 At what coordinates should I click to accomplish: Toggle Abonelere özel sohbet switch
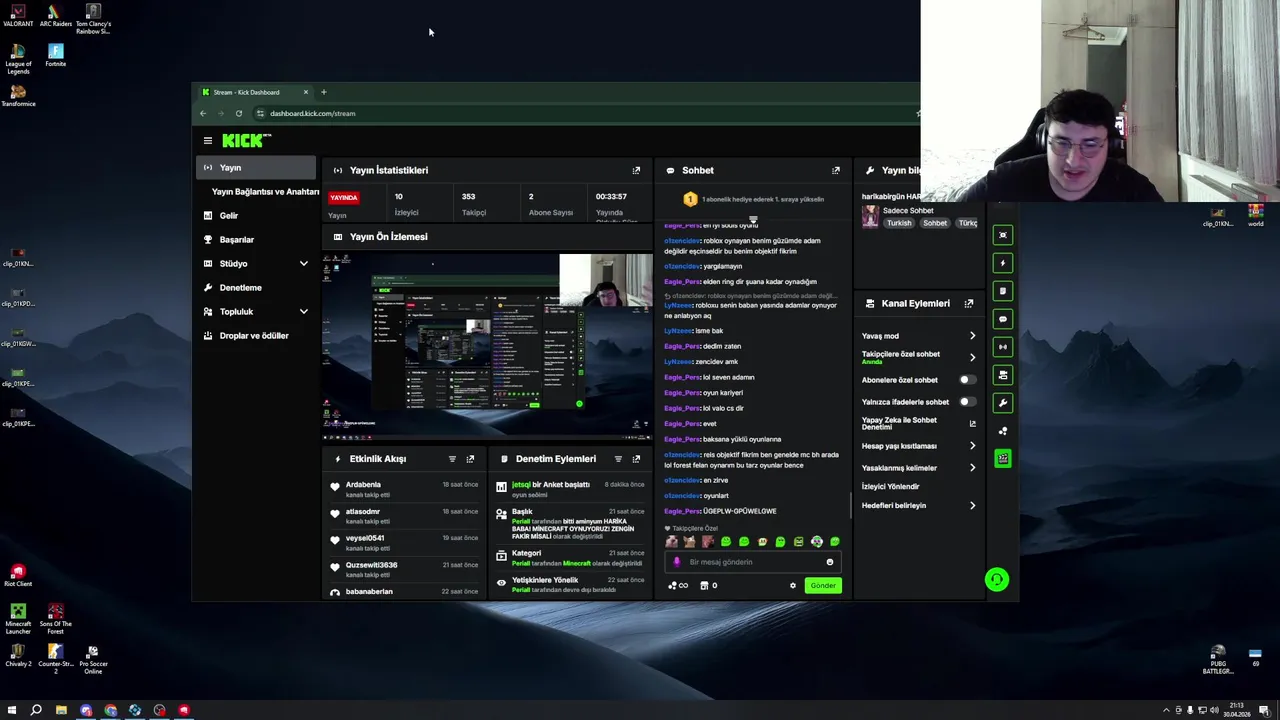pos(966,380)
